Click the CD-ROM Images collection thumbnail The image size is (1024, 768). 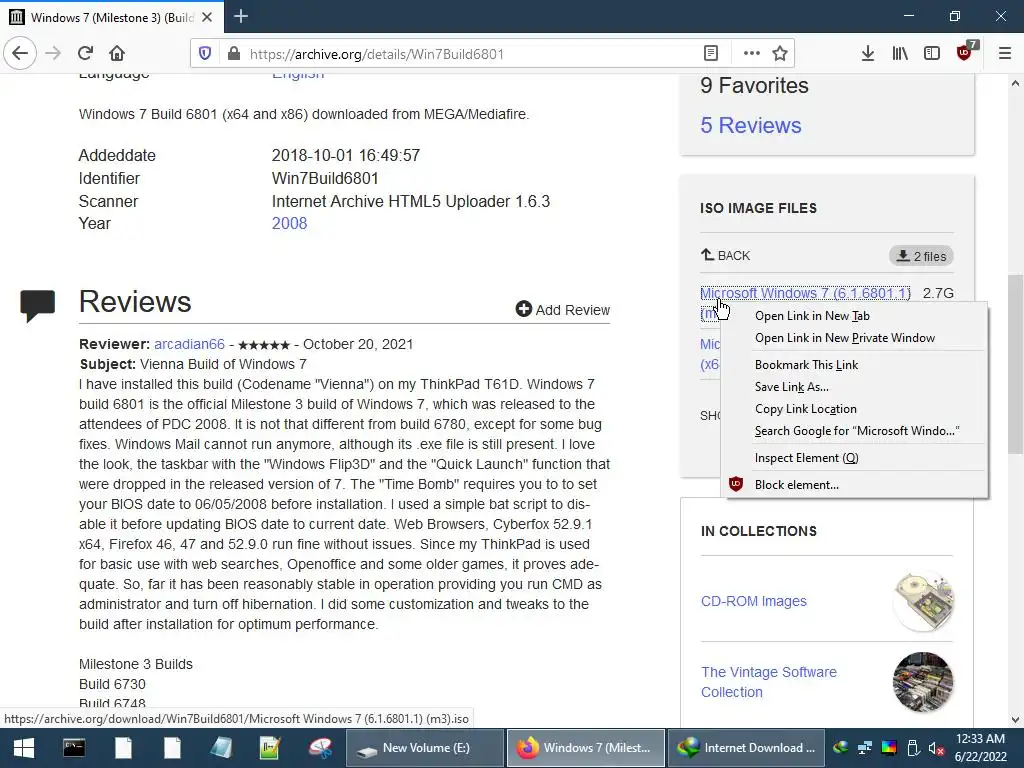tap(923, 601)
